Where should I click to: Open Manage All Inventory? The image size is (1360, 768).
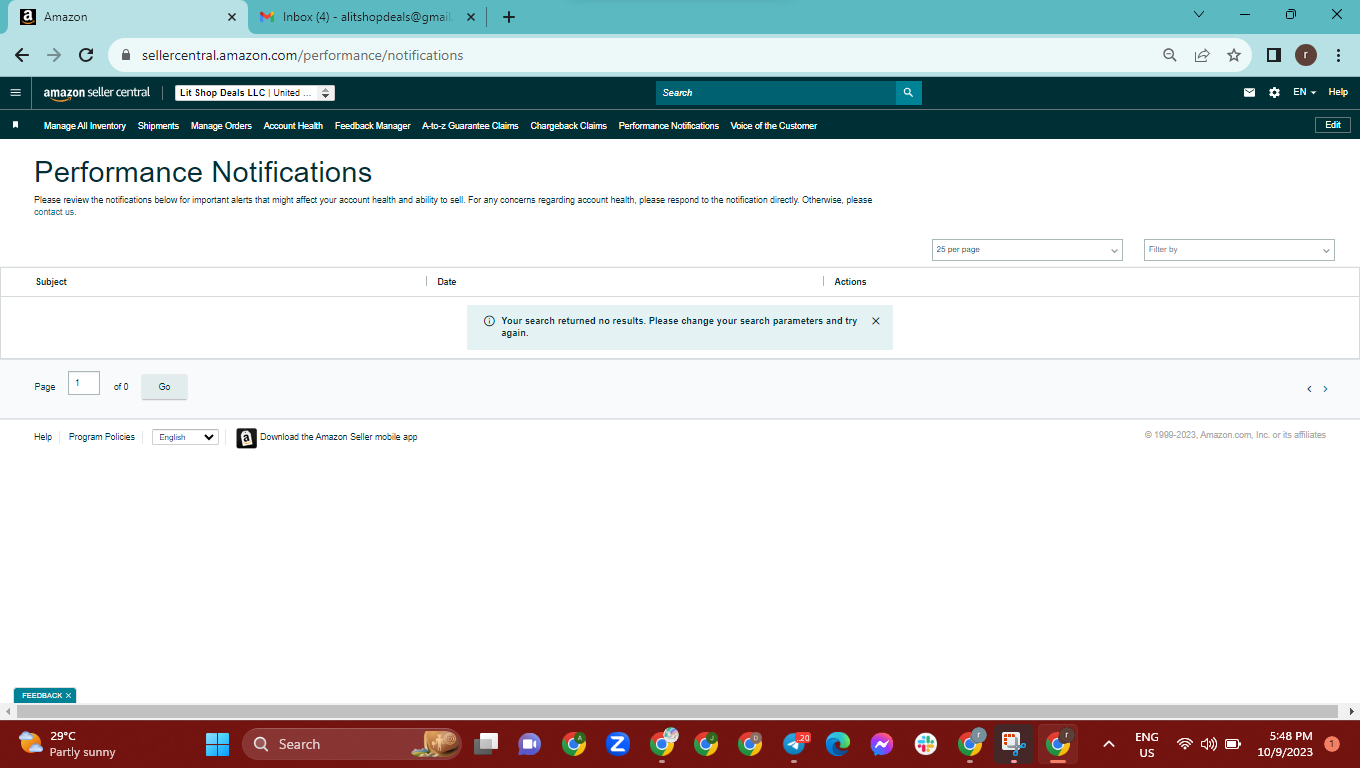pos(85,126)
